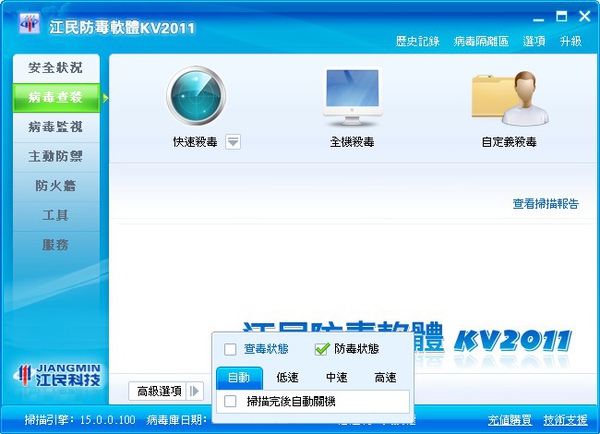Screen dimensions: 600x434
Task: Select 自動 speed tab
Action: coord(240,378)
